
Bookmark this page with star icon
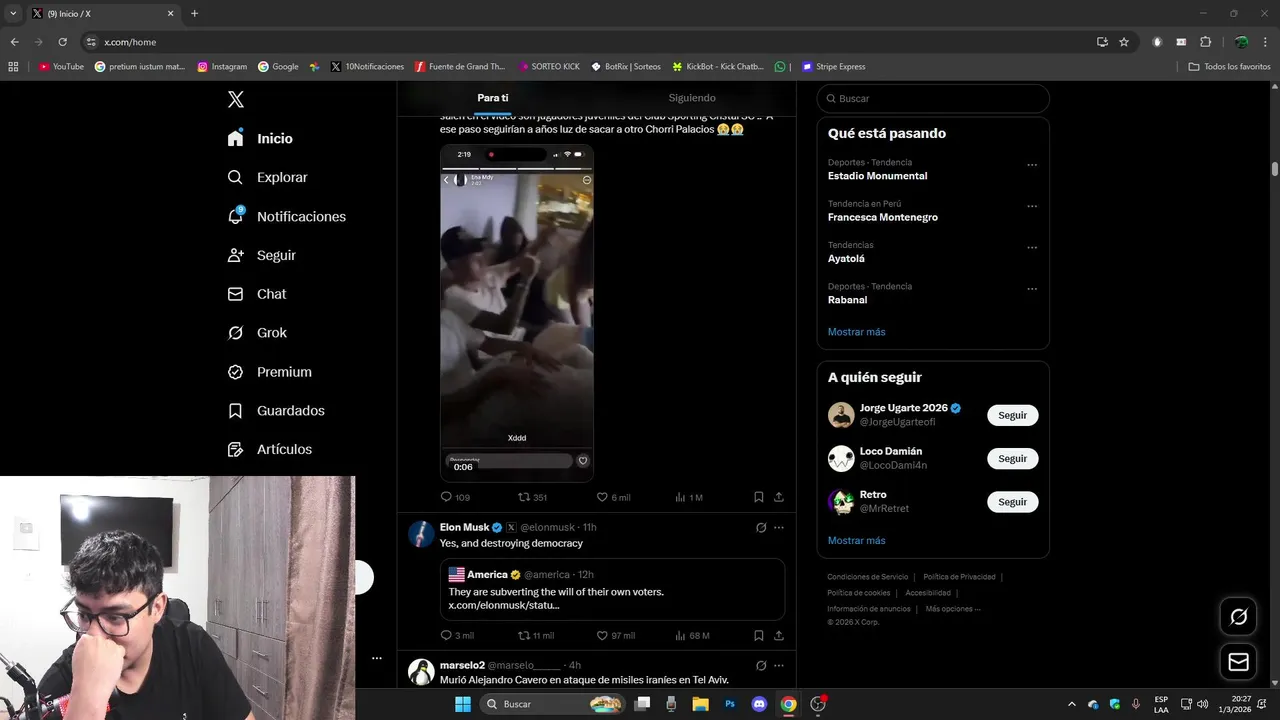tap(1124, 42)
